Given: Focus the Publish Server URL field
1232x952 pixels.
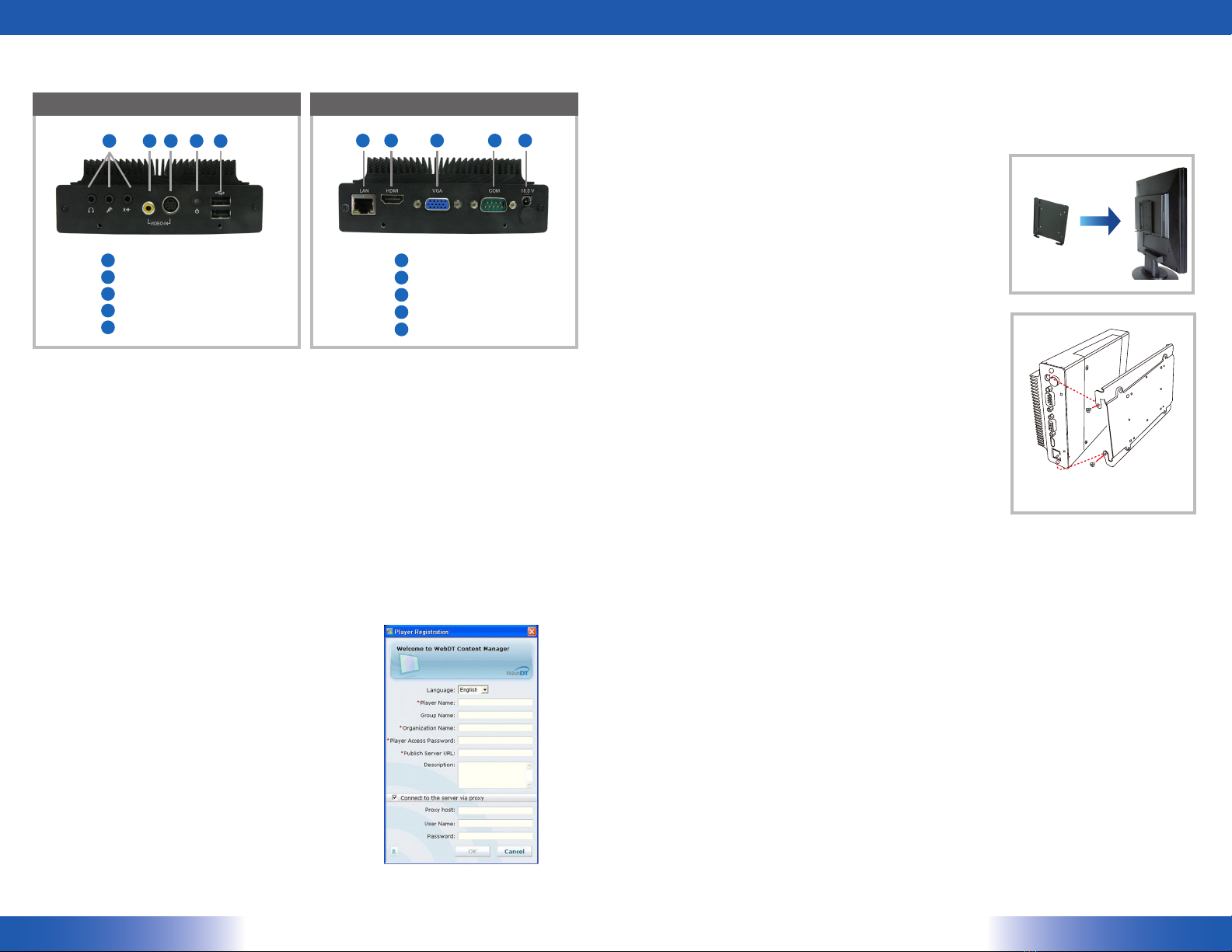Looking at the screenshot, I should click(x=495, y=753).
